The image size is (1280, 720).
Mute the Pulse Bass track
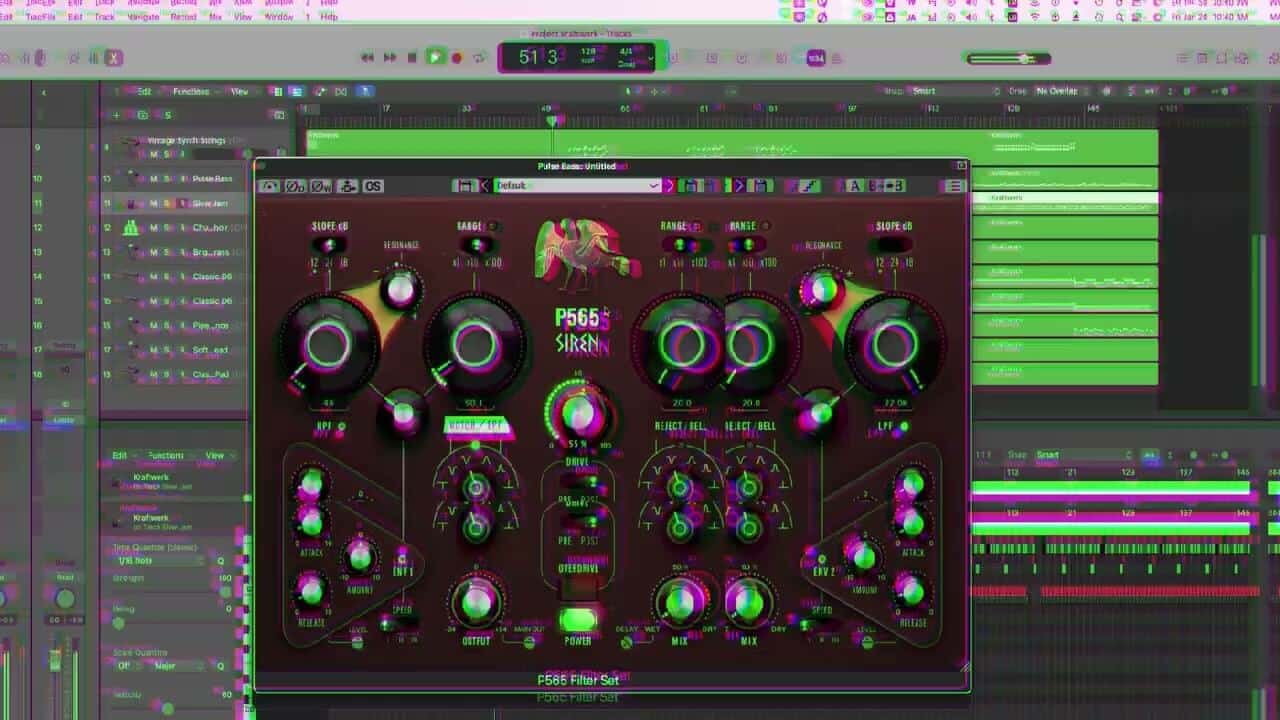(x=154, y=179)
